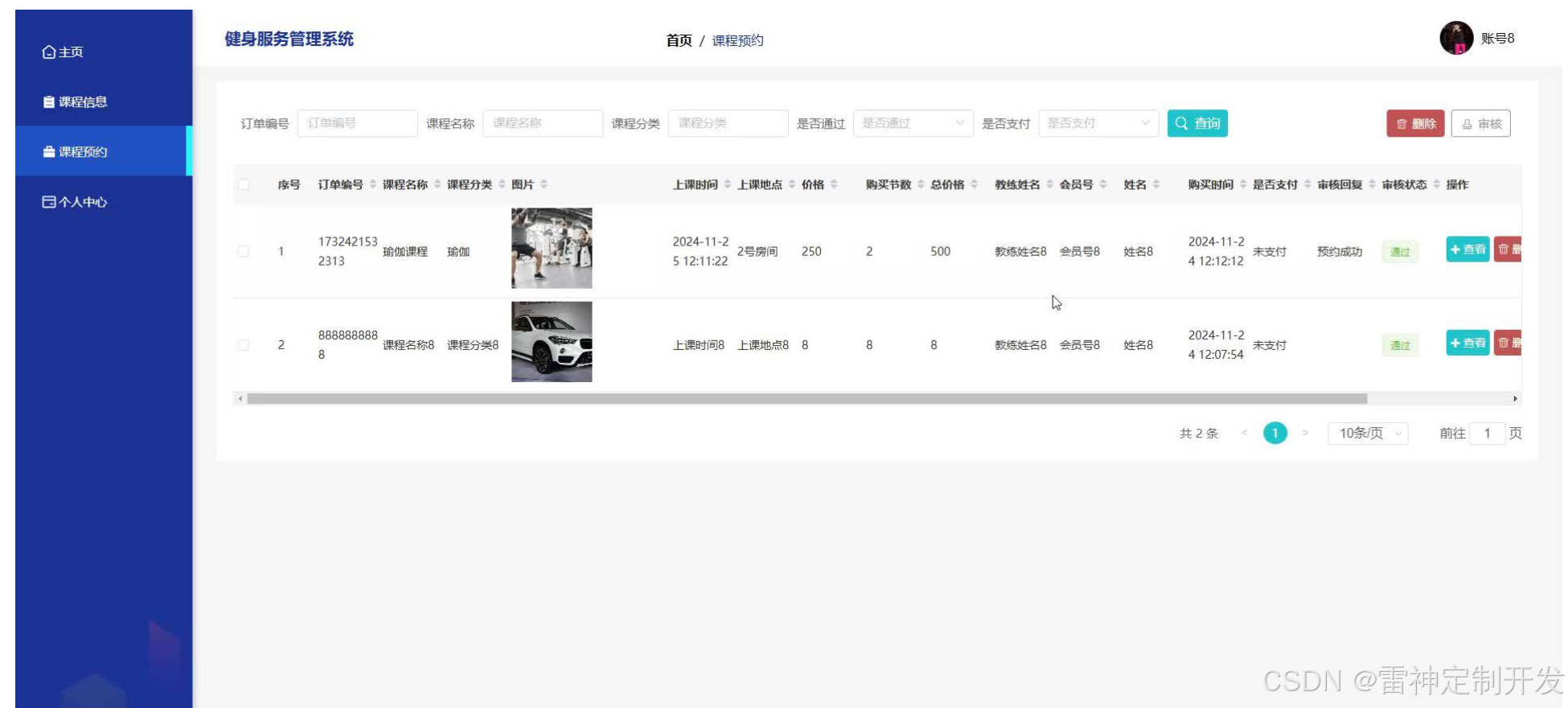1568x708 pixels.
Task: Focus the 前往 page number input
Action: pos(1487,433)
